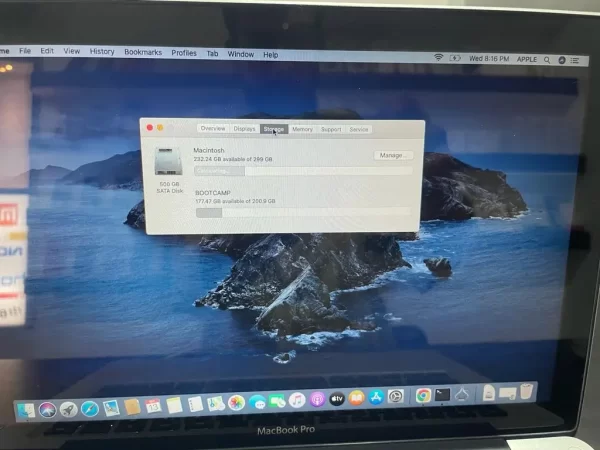Open Mail stamp icon in Dock
This screenshot has height=450, width=600.
(111, 408)
